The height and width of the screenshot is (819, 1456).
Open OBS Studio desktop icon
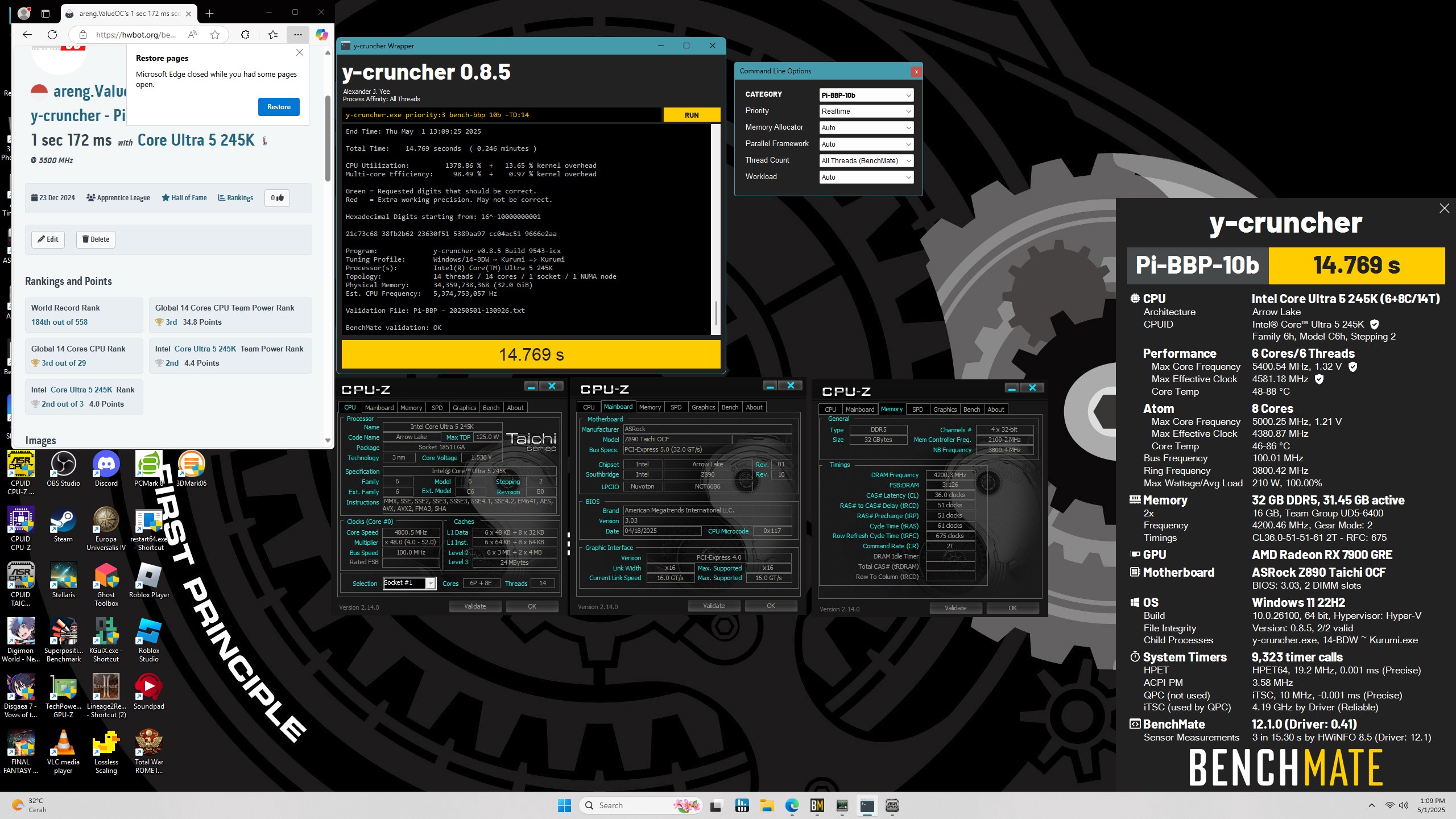63,469
